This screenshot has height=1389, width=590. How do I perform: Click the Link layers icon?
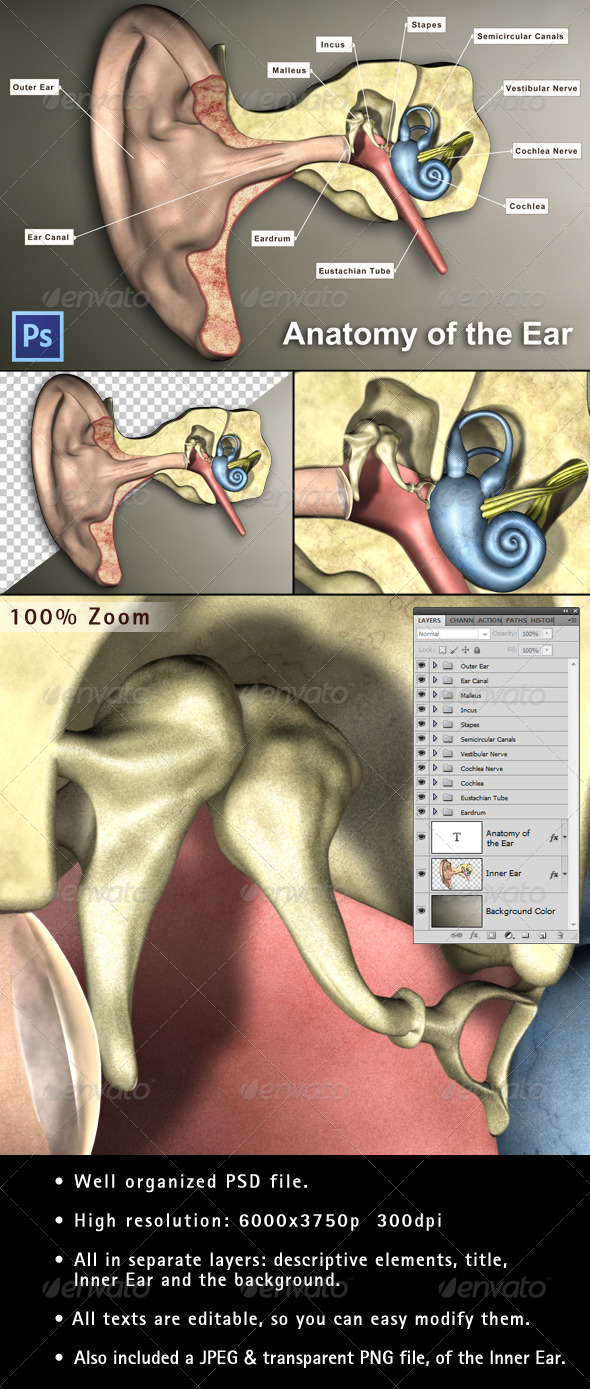[457, 935]
